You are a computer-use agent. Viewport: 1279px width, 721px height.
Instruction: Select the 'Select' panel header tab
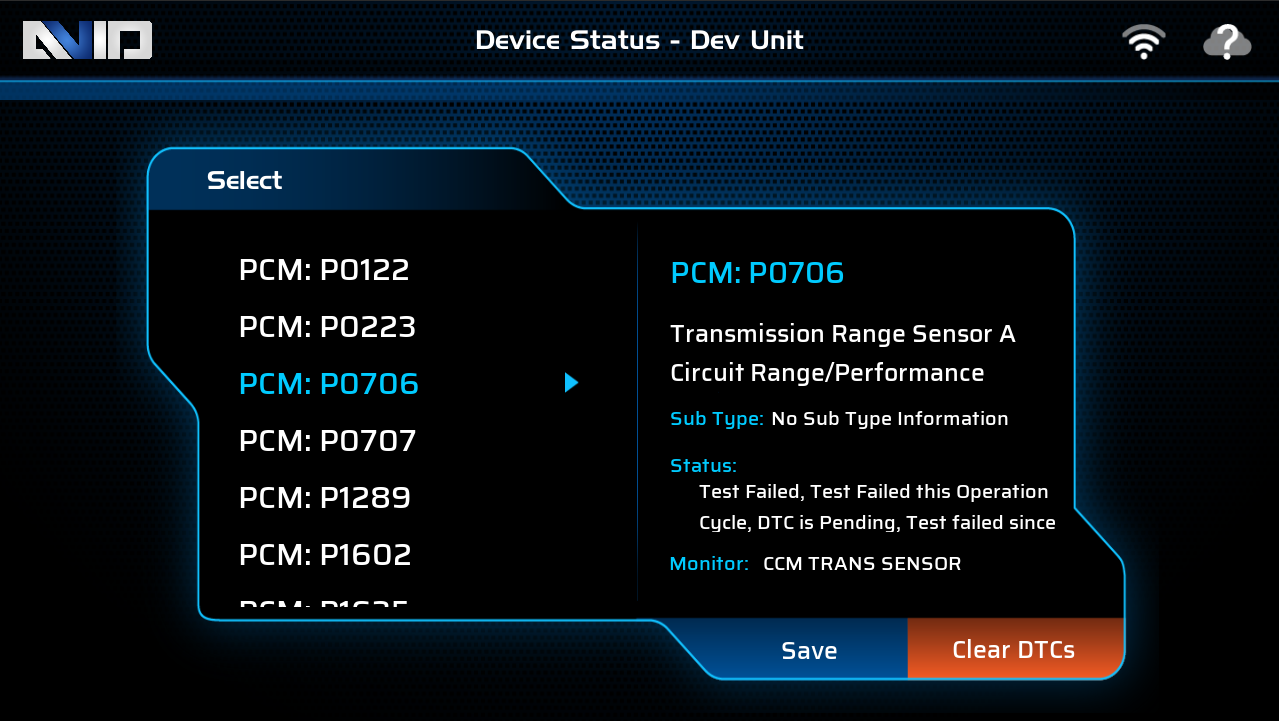[245, 181]
